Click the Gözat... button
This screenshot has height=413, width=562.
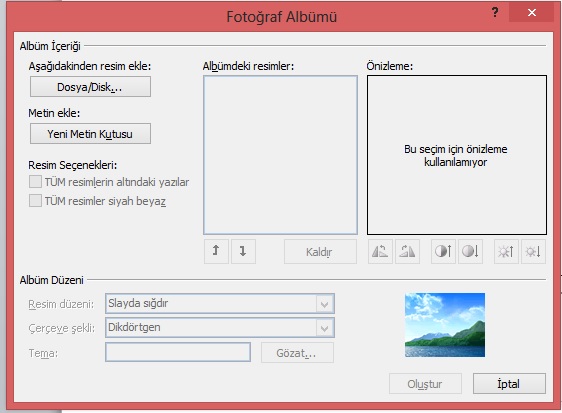[297, 353]
